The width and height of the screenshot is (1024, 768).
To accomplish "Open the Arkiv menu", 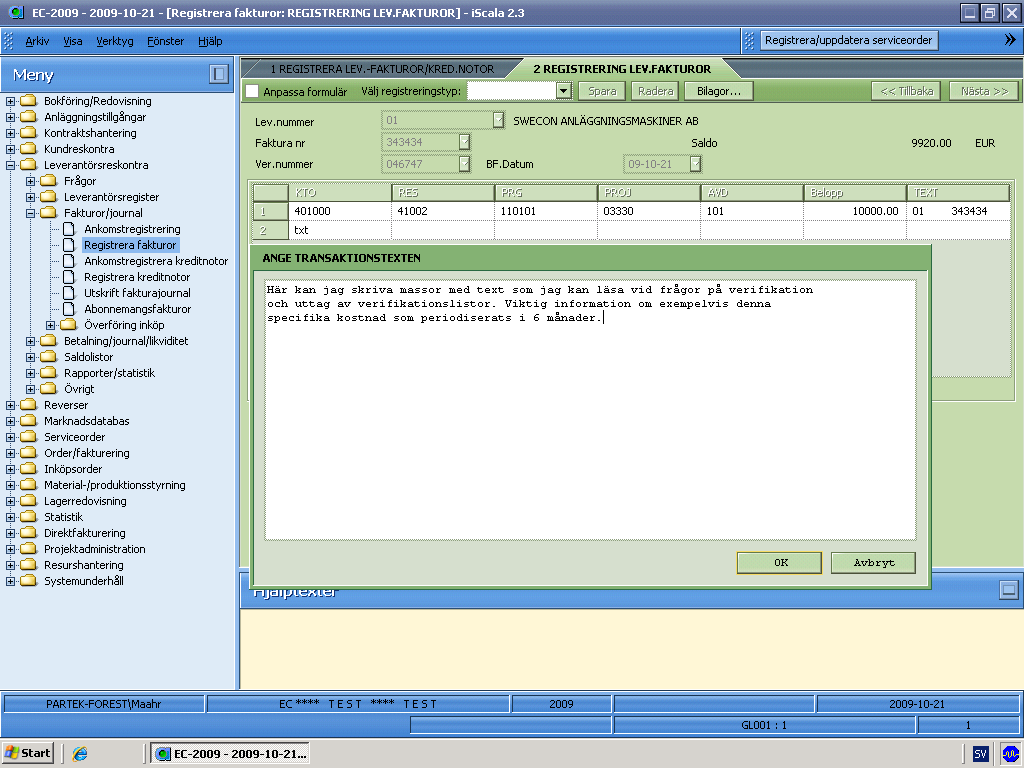I will (x=37, y=41).
